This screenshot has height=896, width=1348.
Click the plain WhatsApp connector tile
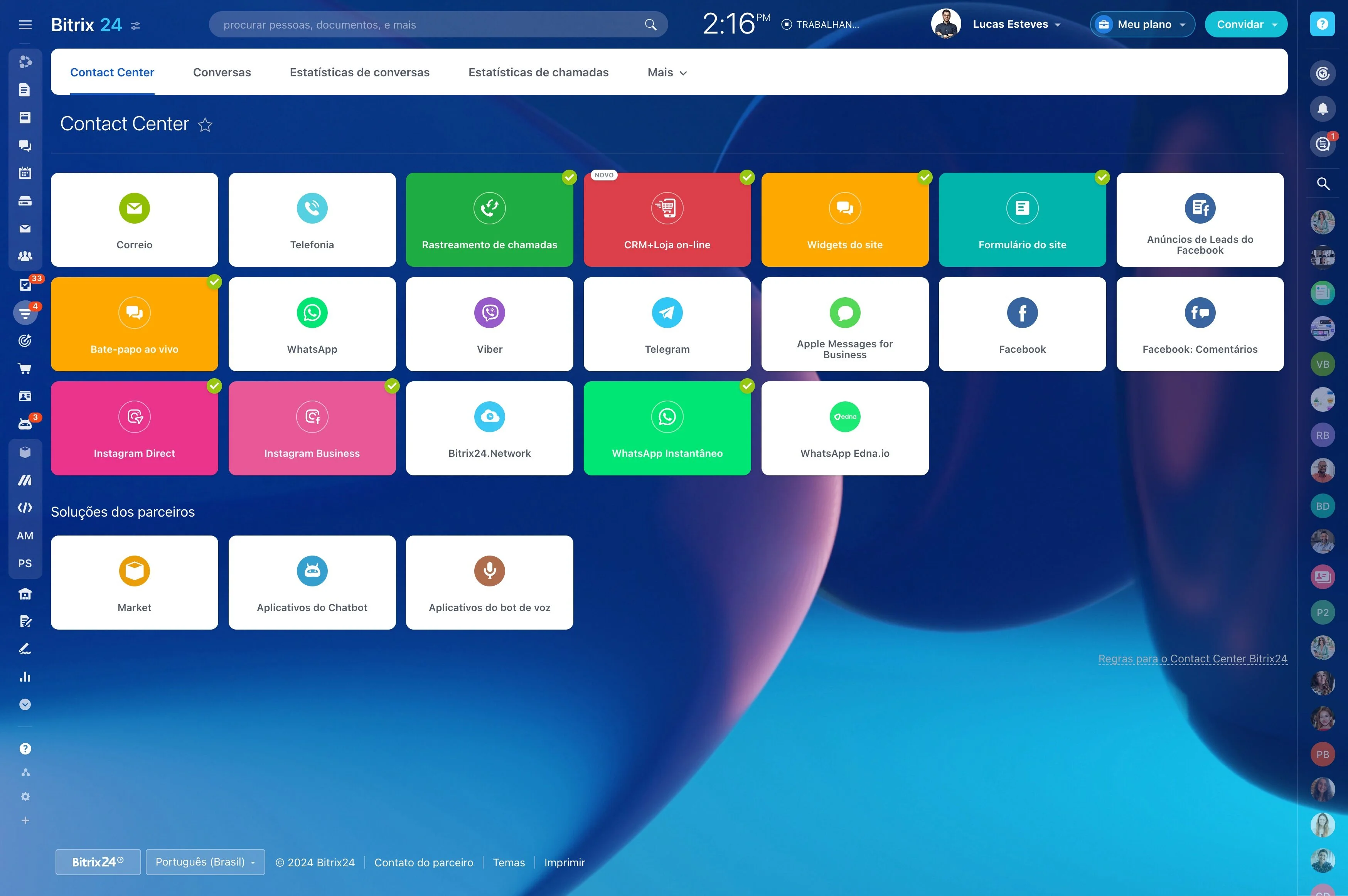pos(312,324)
